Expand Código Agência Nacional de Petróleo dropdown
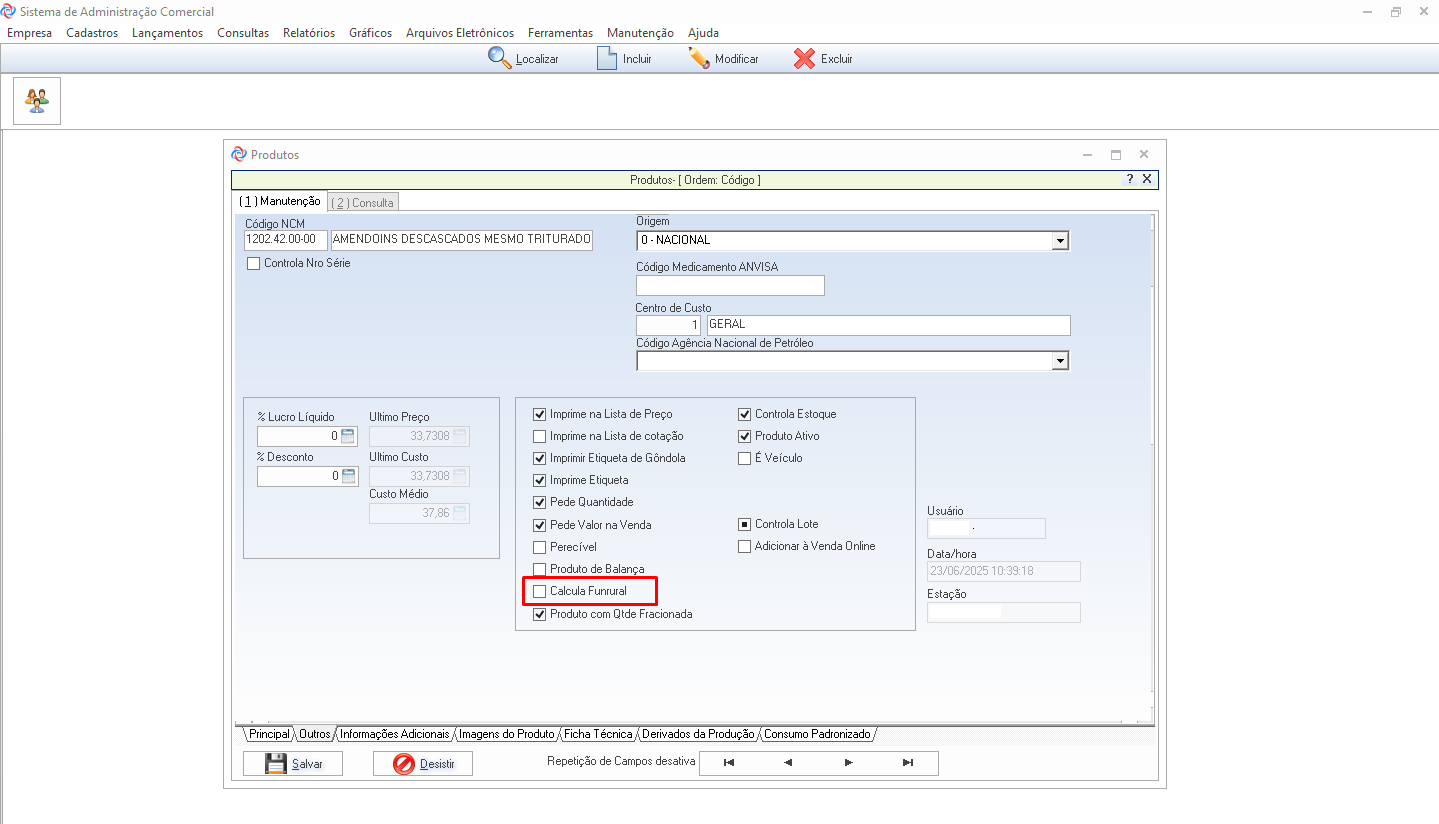Screen dimensions: 1439x824 coord(1060,361)
